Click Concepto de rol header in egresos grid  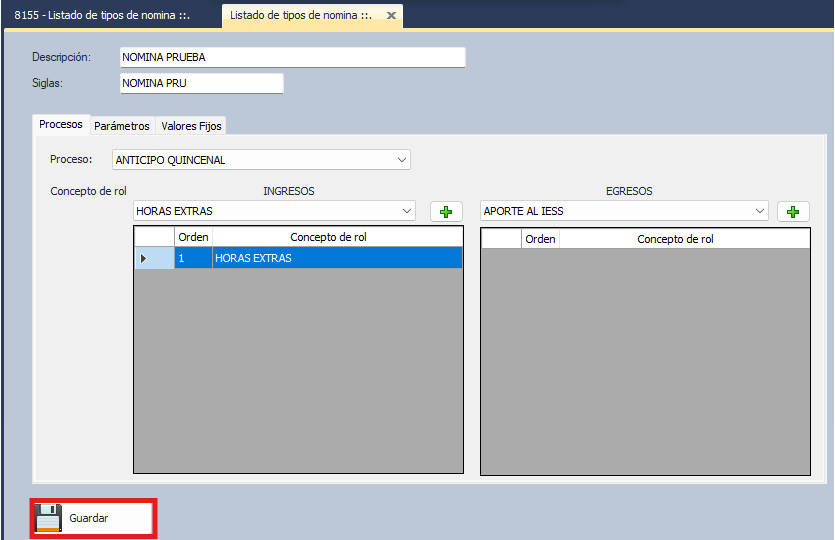click(675, 239)
